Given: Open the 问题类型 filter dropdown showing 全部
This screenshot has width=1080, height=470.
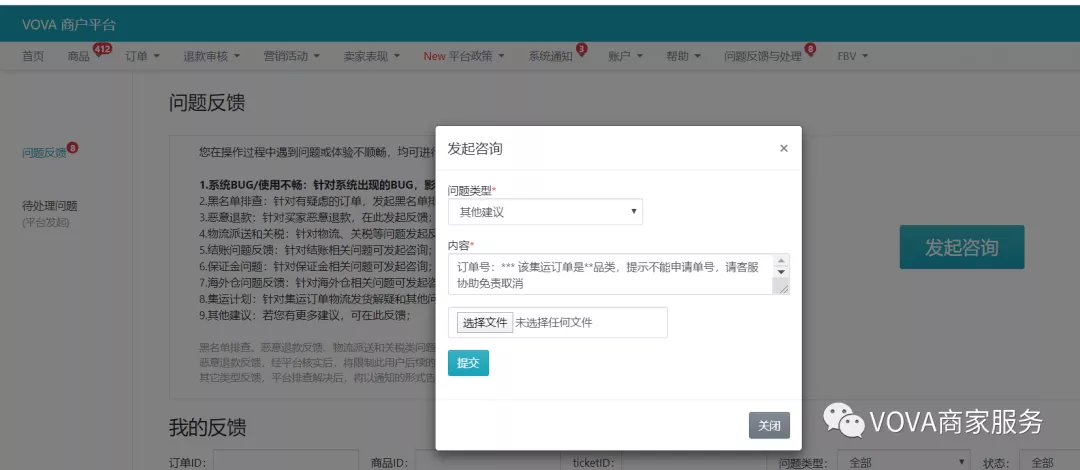Looking at the screenshot, I should pos(904,462).
